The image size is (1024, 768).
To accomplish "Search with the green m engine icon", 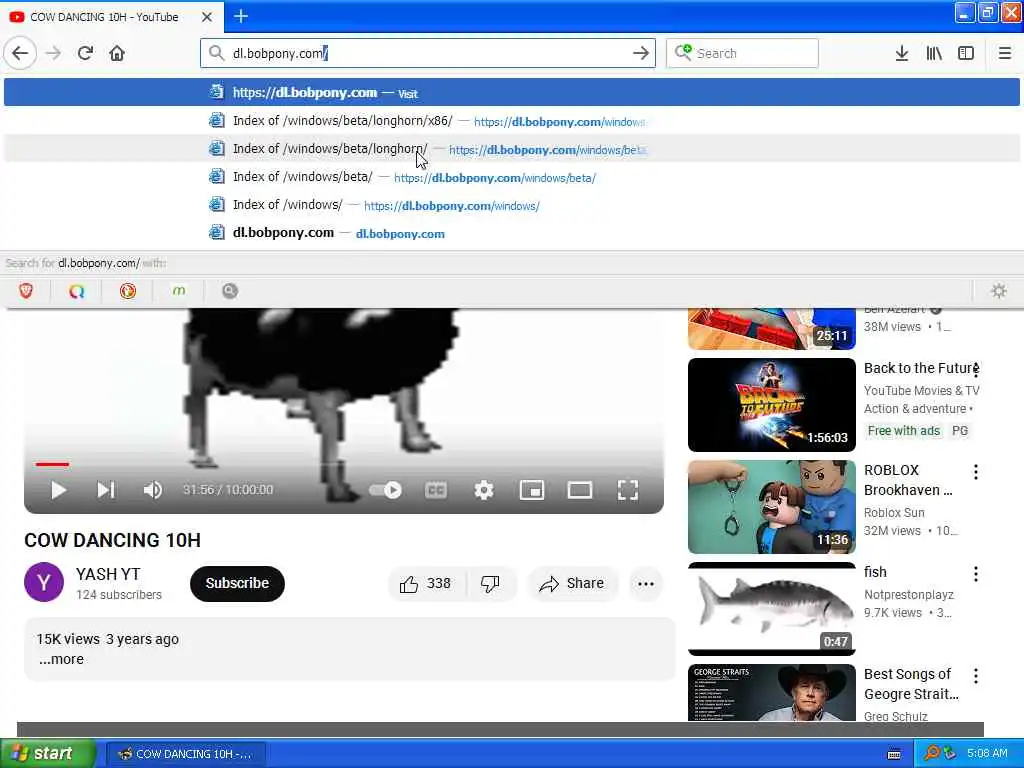I will pos(179,291).
